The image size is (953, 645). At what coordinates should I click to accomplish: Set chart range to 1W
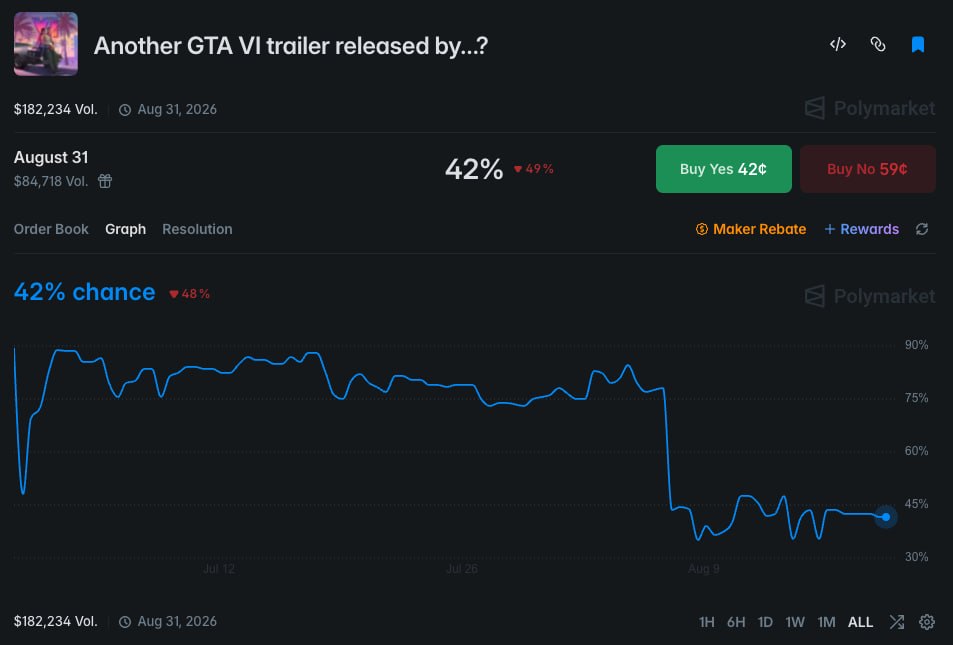point(794,622)
